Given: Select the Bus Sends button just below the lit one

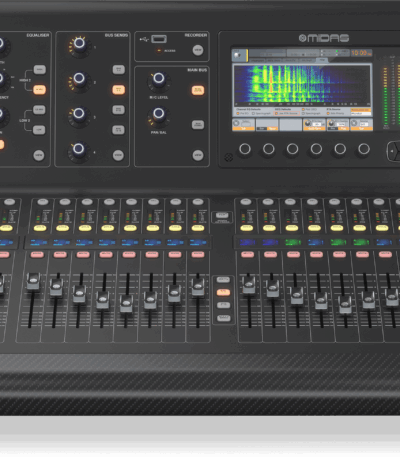Looking at the screenshot, I should (118, 110).
